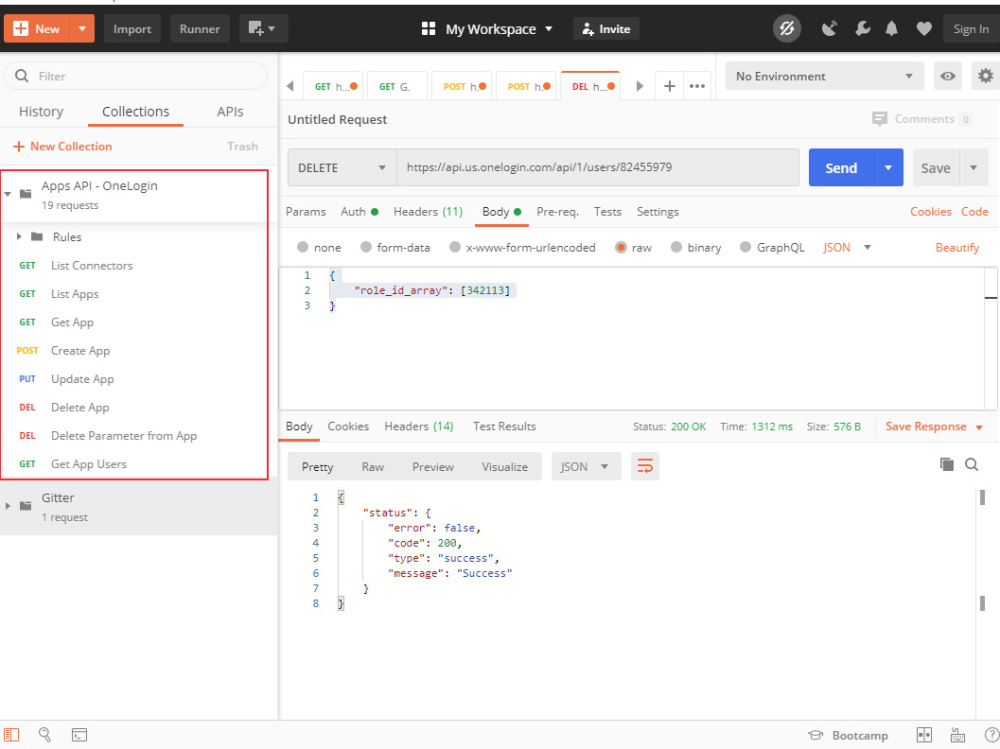This screenshot has width=1000, height=749.
Task: Click the New Collection link
Action: point(62,146)
